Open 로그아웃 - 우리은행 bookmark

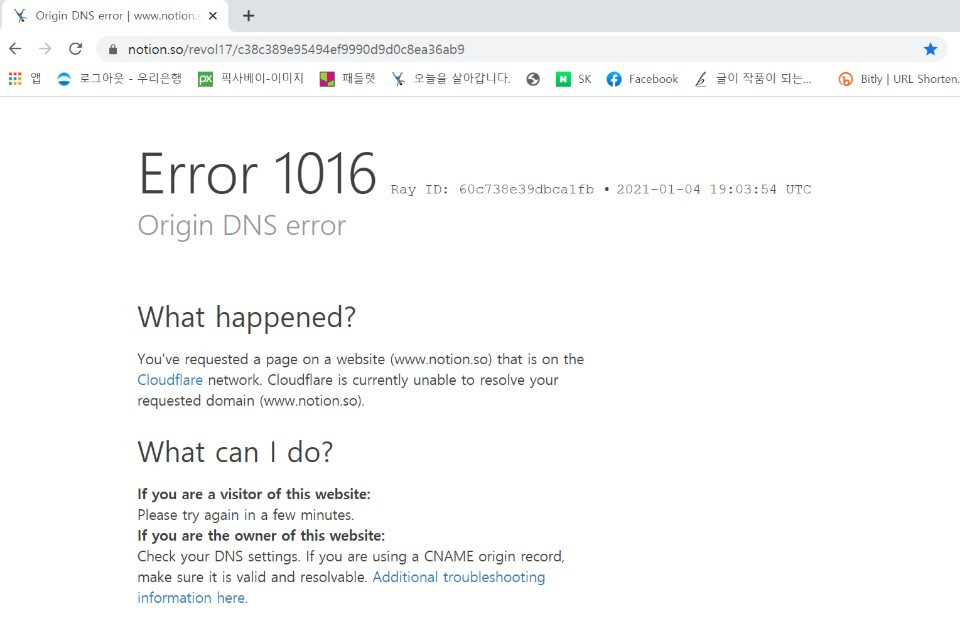pos(119,79)
